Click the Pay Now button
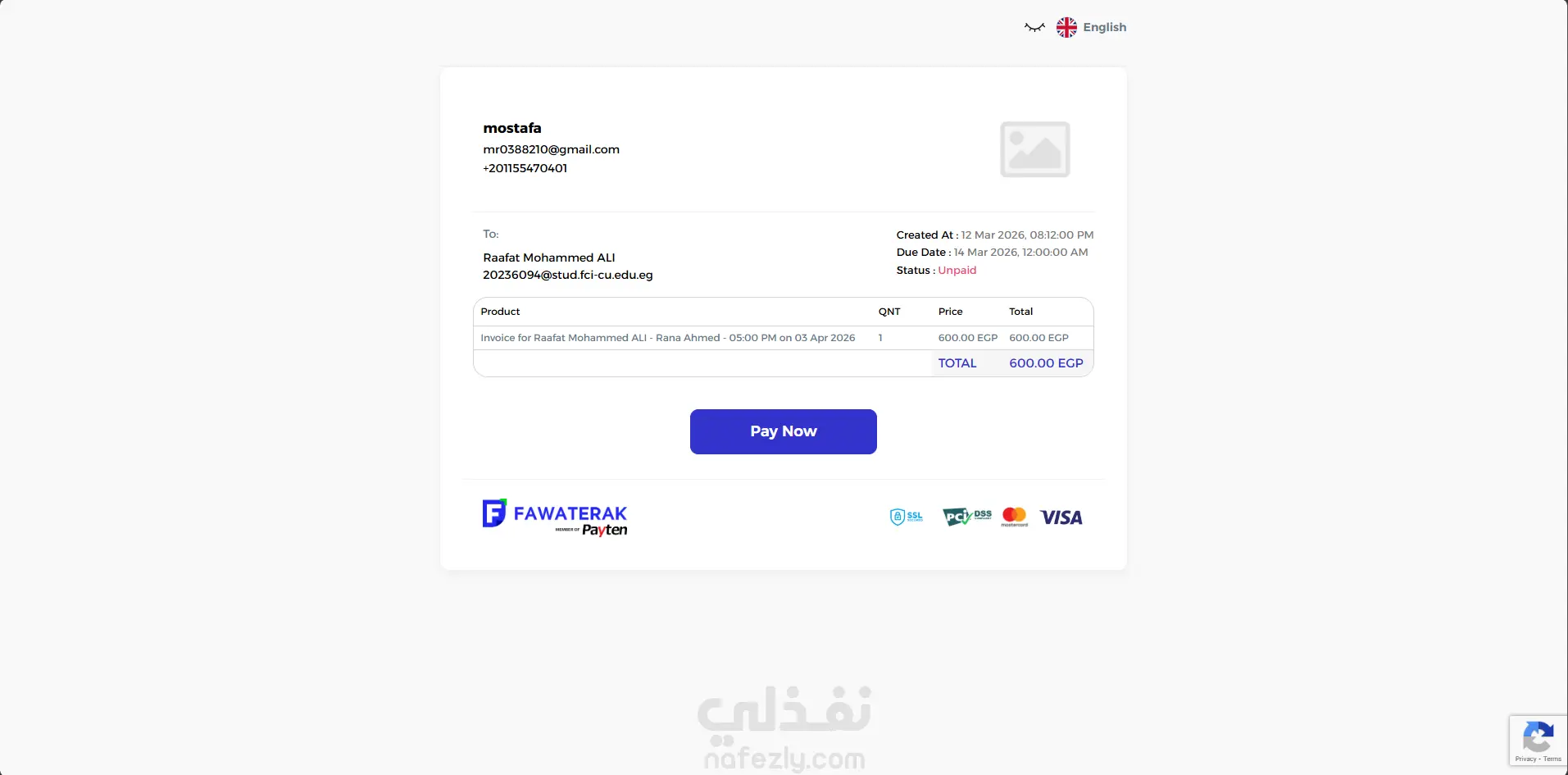1568x775 pixels. (x=783, y=431)
